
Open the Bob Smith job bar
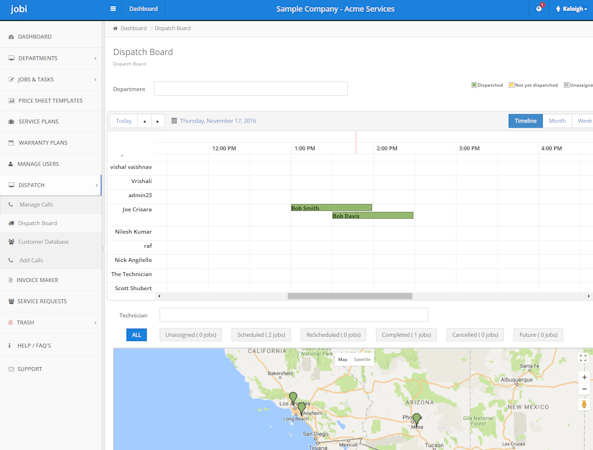click(x=331, y=208)
